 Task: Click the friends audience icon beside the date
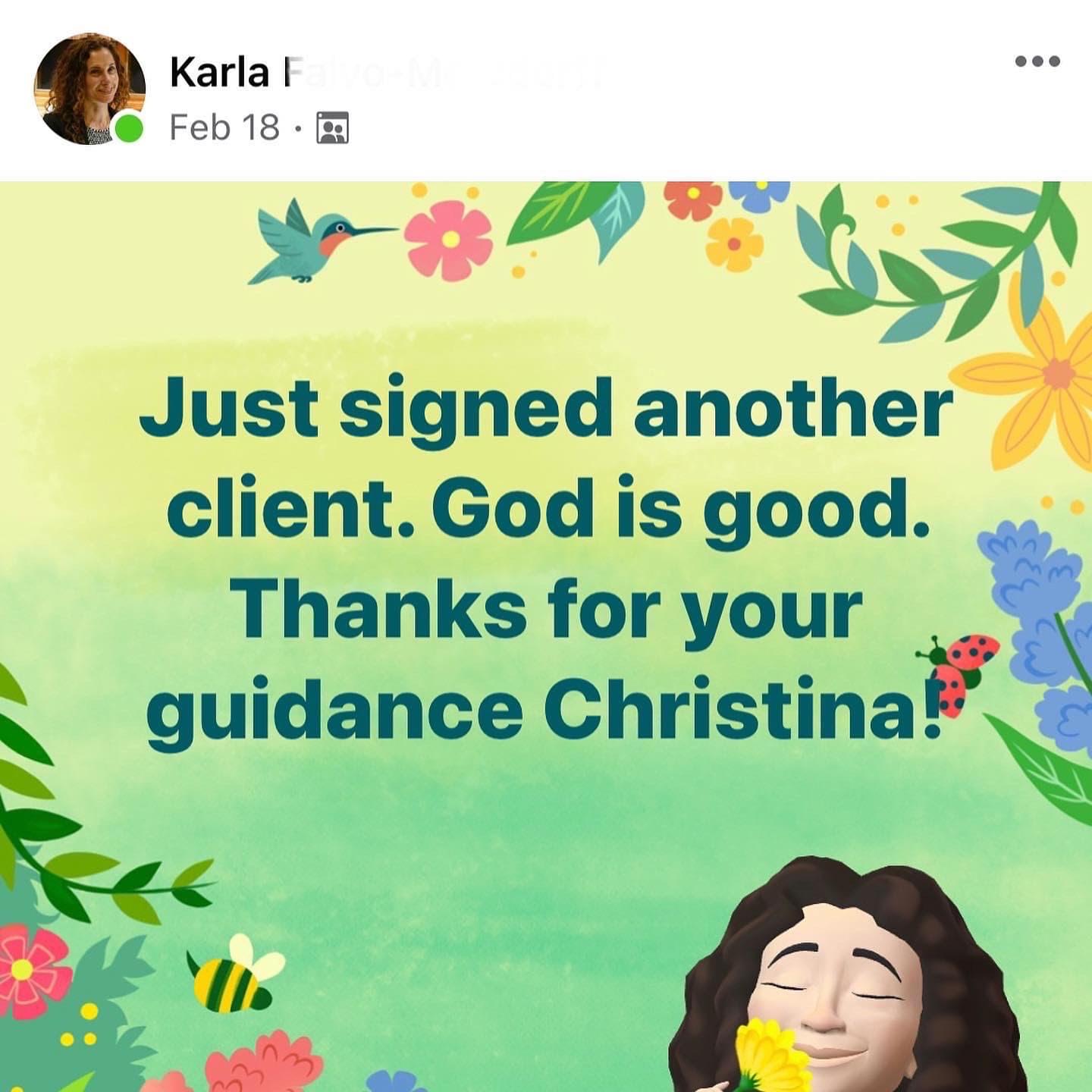tap(332, 127)
